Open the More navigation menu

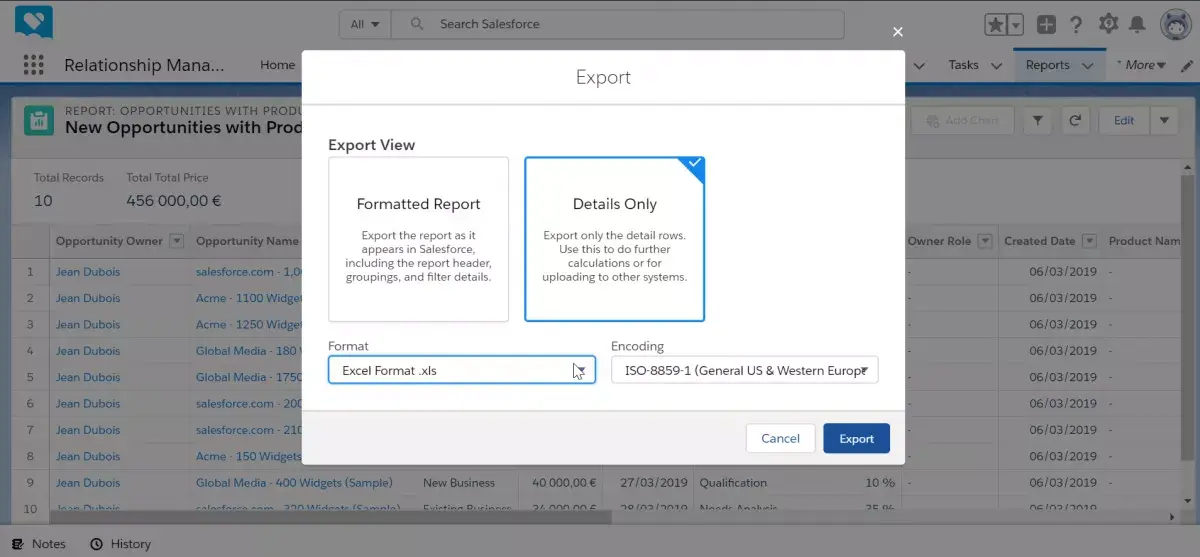[1142, 65]
